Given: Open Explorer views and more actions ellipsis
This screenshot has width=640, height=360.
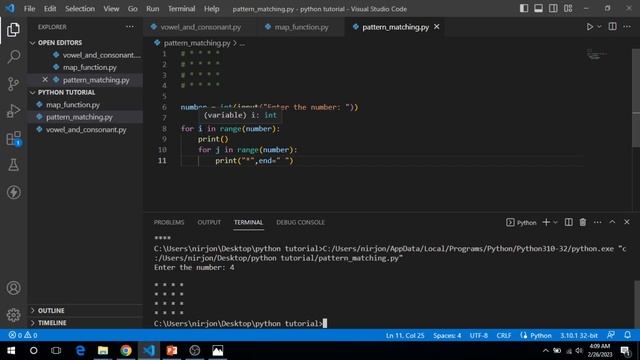Looking at the screenshot, I should tap(130, 27).
